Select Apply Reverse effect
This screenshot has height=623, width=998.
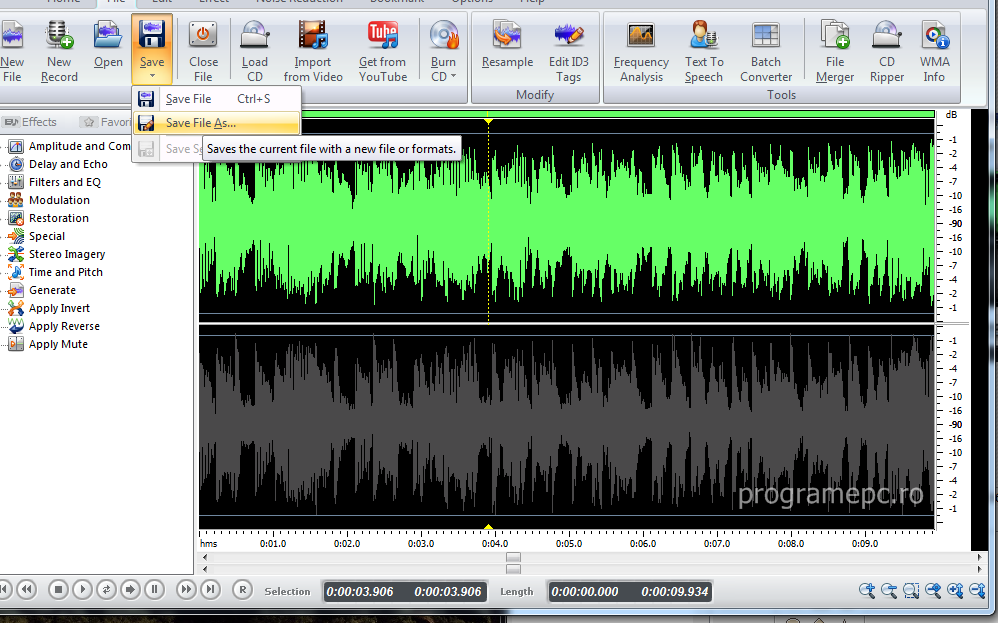click(x=54, y=326)
